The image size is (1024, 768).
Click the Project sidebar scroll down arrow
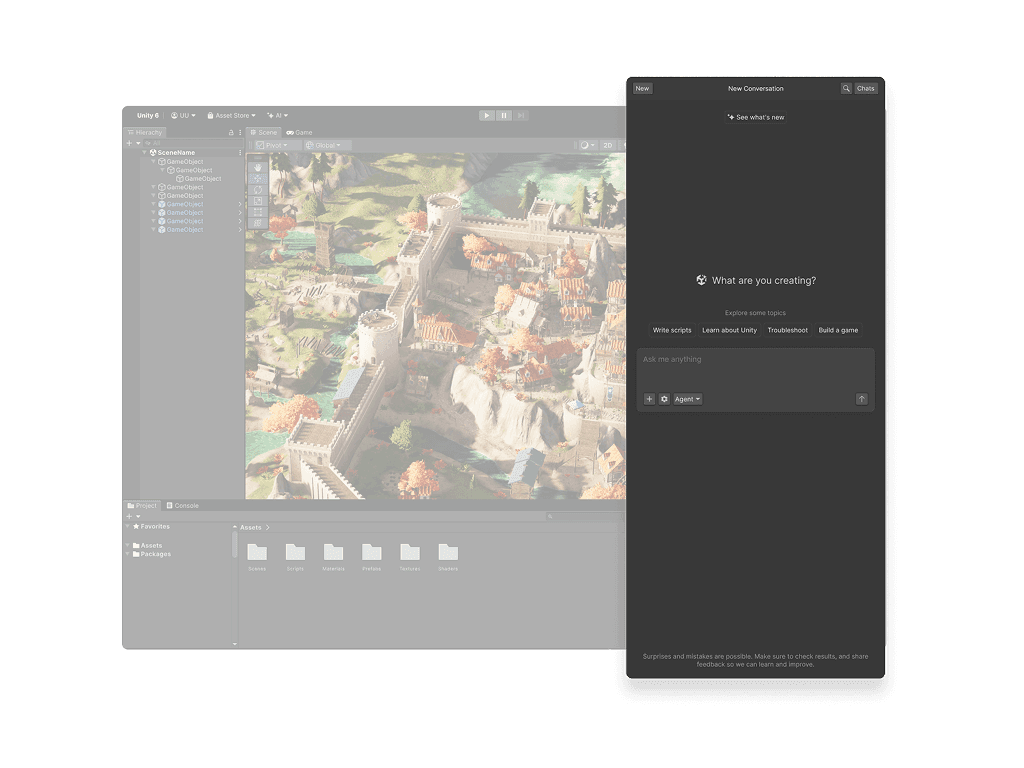point(234,645)
